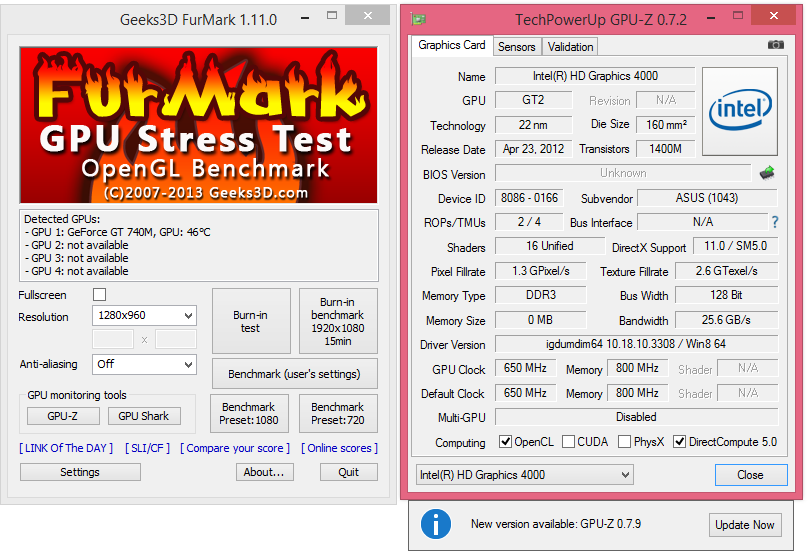Image resolution: width=808 pixels, height=551 pixels.
Task: Open the Anti-aliasing dropdown
Action: 144,364
